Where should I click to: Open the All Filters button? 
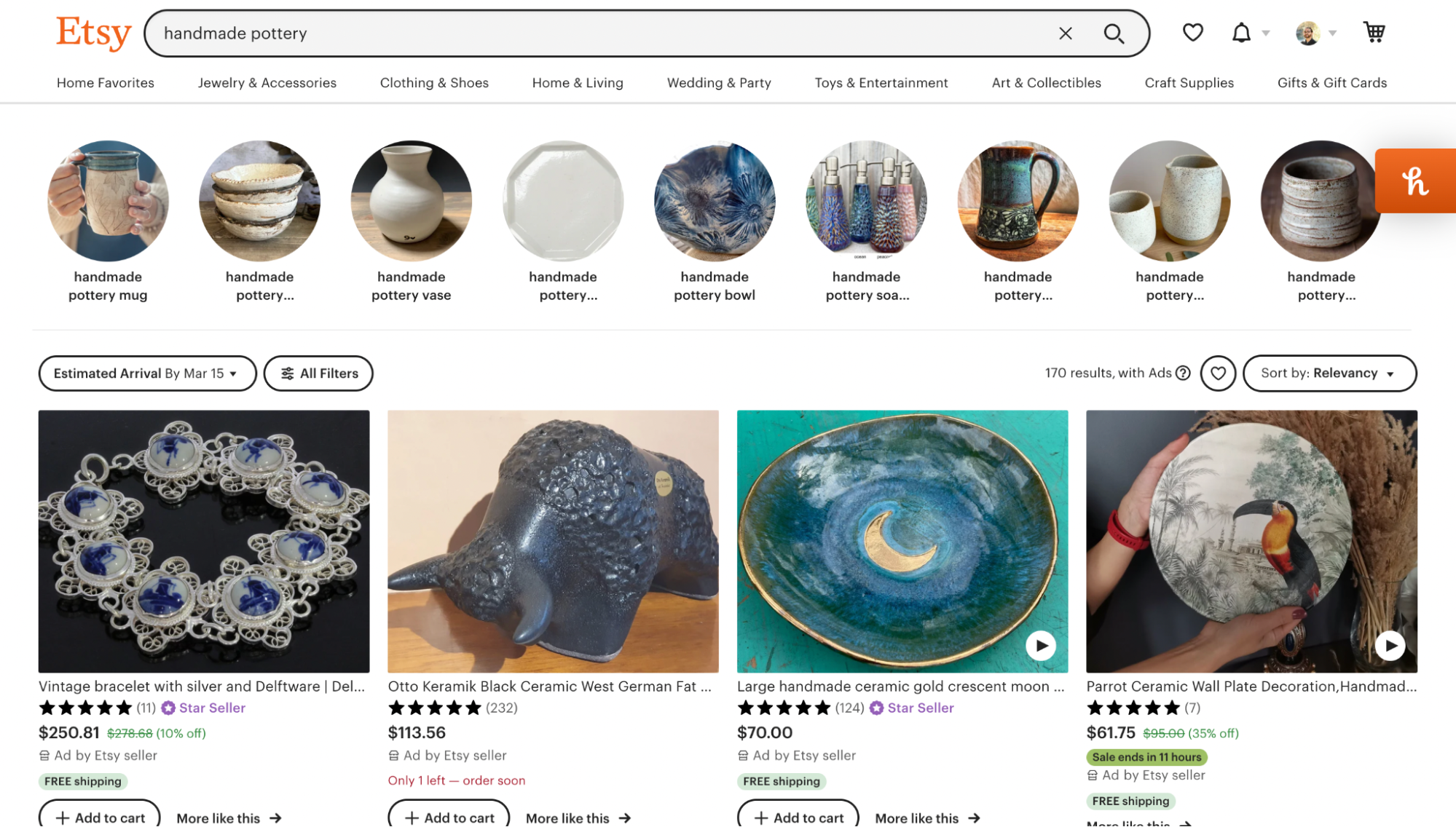point(318,373)
